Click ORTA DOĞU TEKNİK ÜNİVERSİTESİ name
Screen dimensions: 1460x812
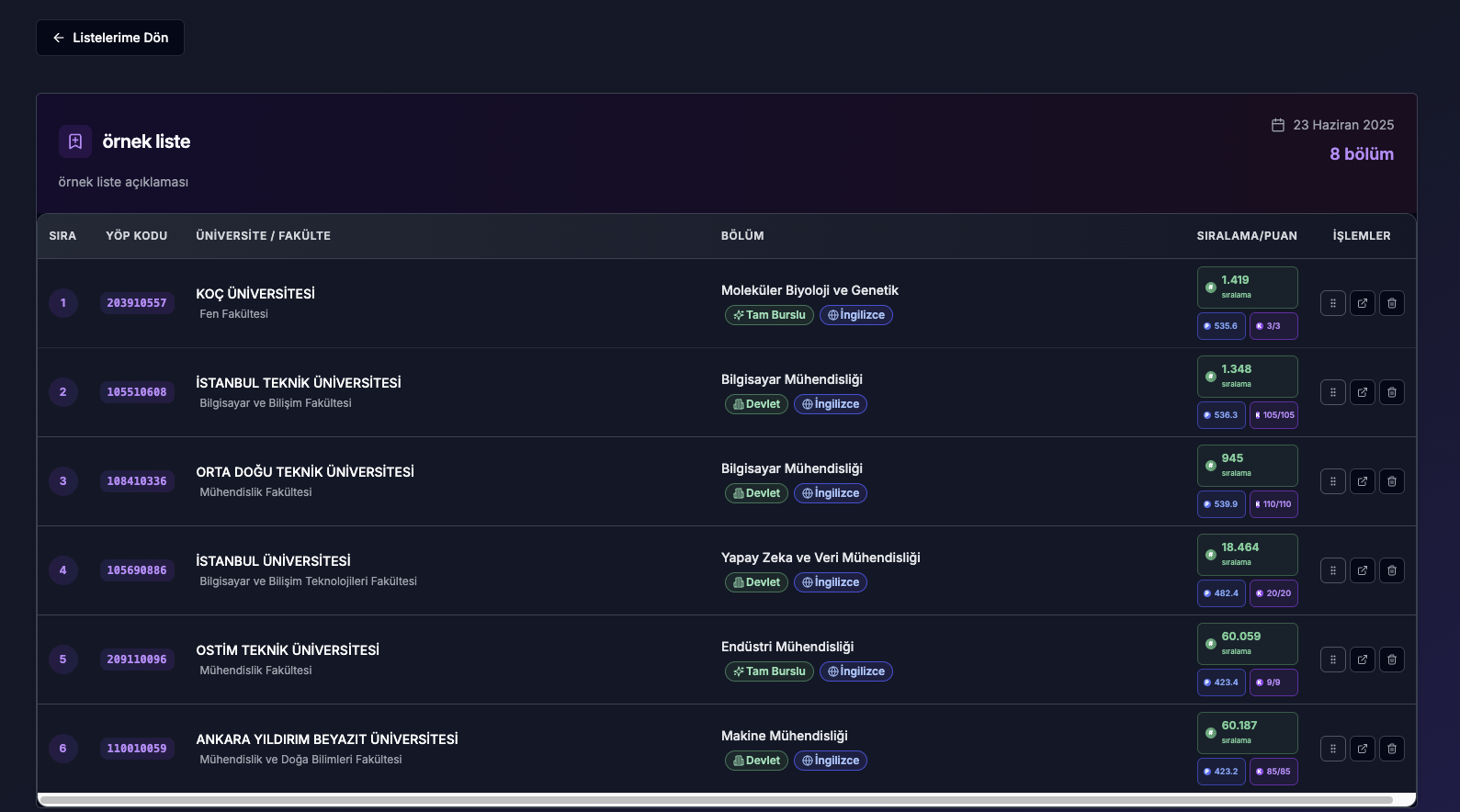(305, 472)
